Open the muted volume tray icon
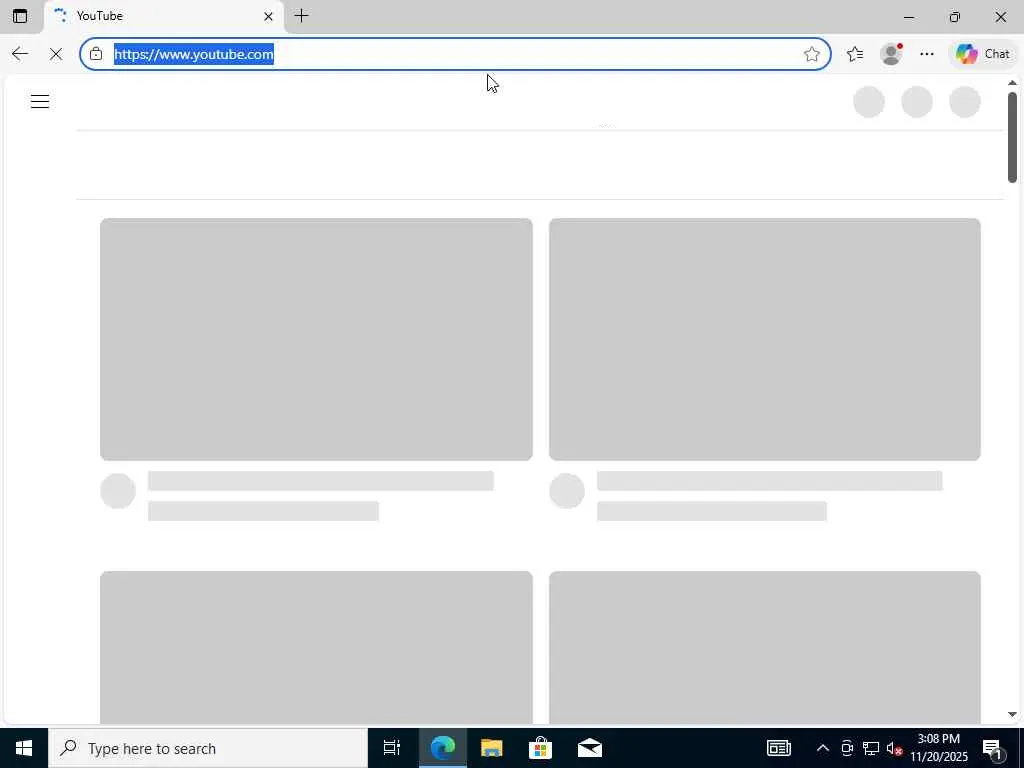Image resolution: width=1024 pixels, height=768 pixels. pos(894,748)
